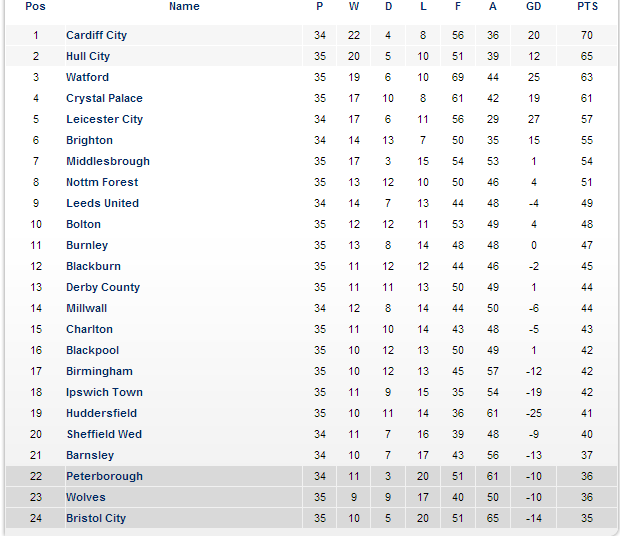Open Peterborough in the relegation zone
Viewport: 620px width, 536px height.
104,476
